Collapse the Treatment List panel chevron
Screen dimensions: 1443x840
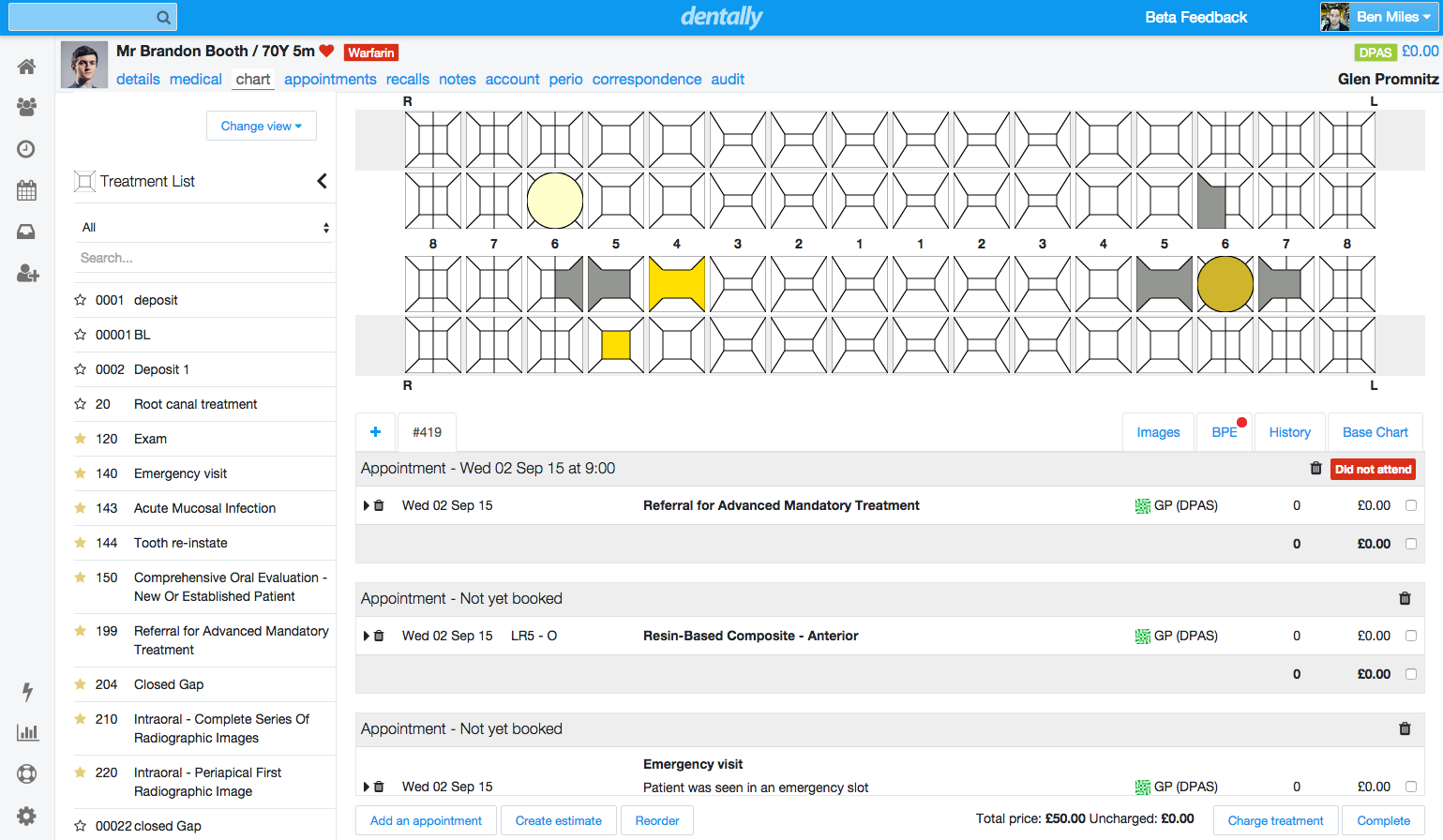point(322,181)
